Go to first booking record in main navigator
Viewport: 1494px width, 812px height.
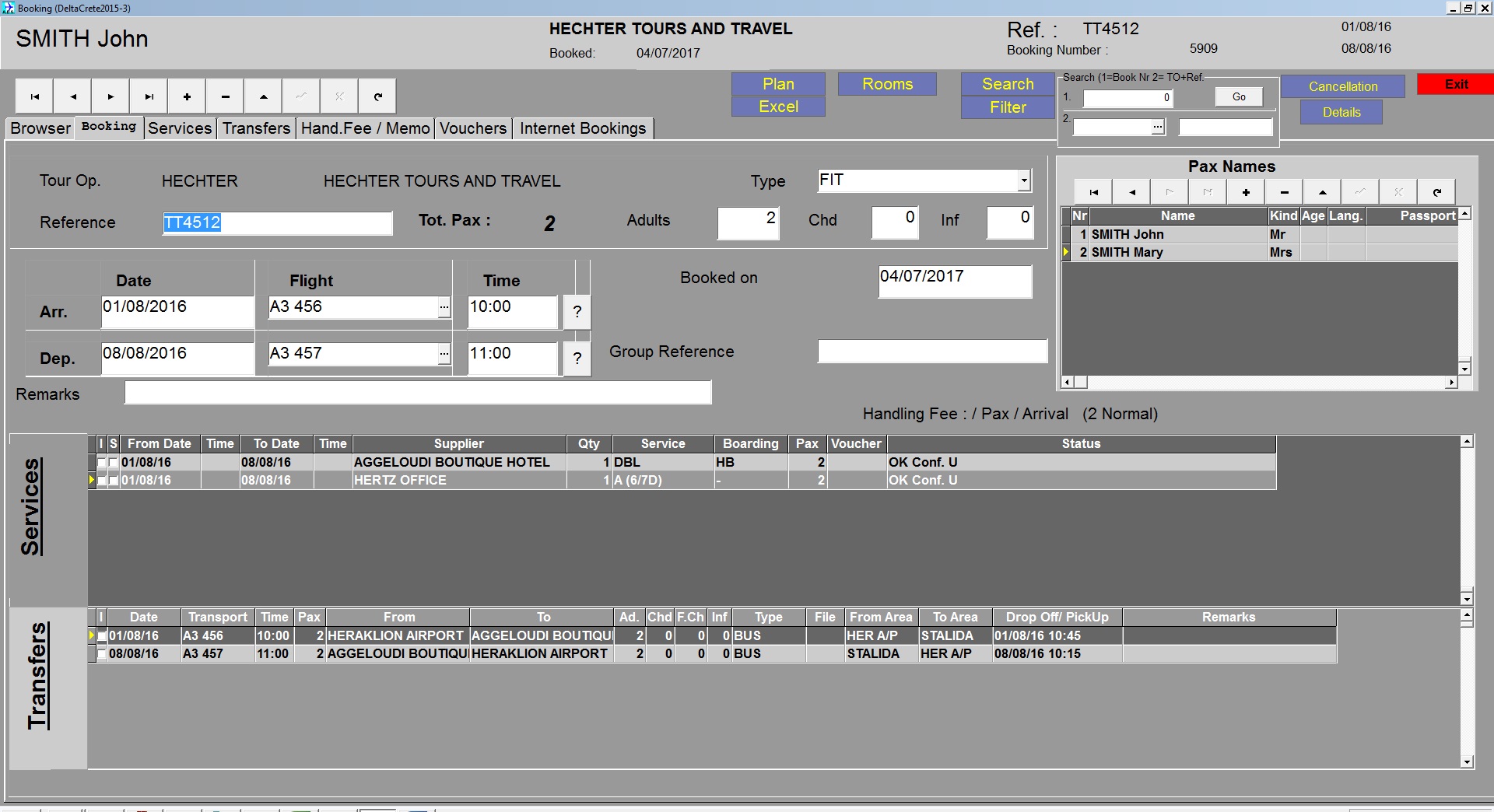(34, 97)
